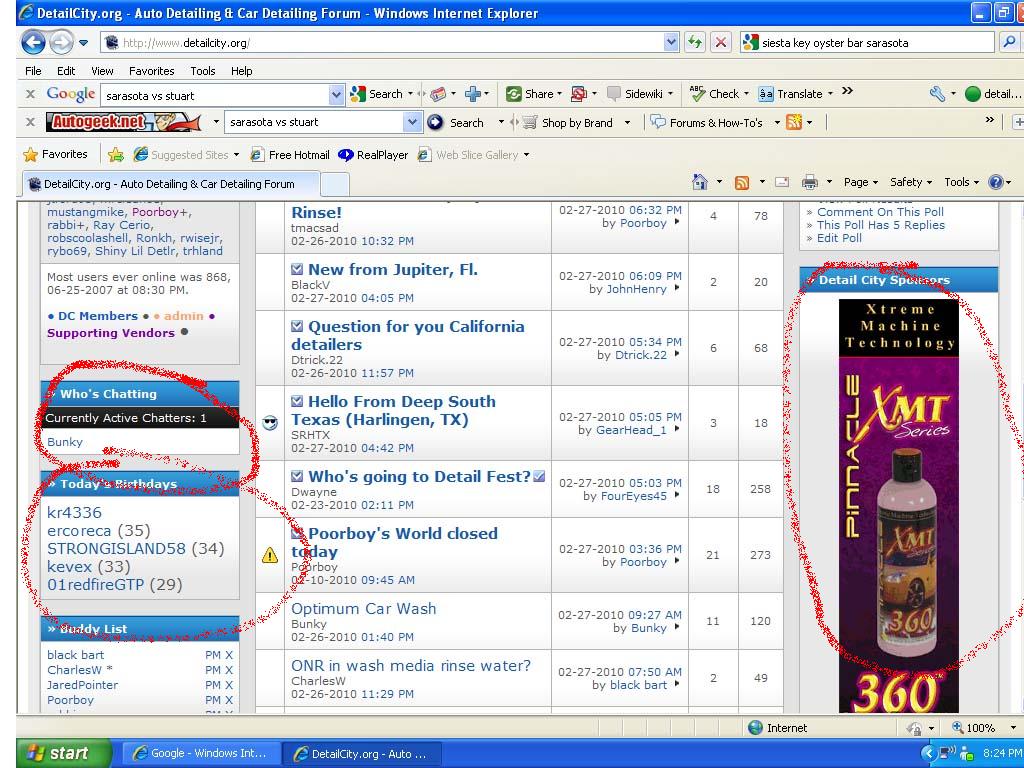Open the Google toolbar search box dropdown
Viewport: 1024px width, 768px height.
coord(336,95)
